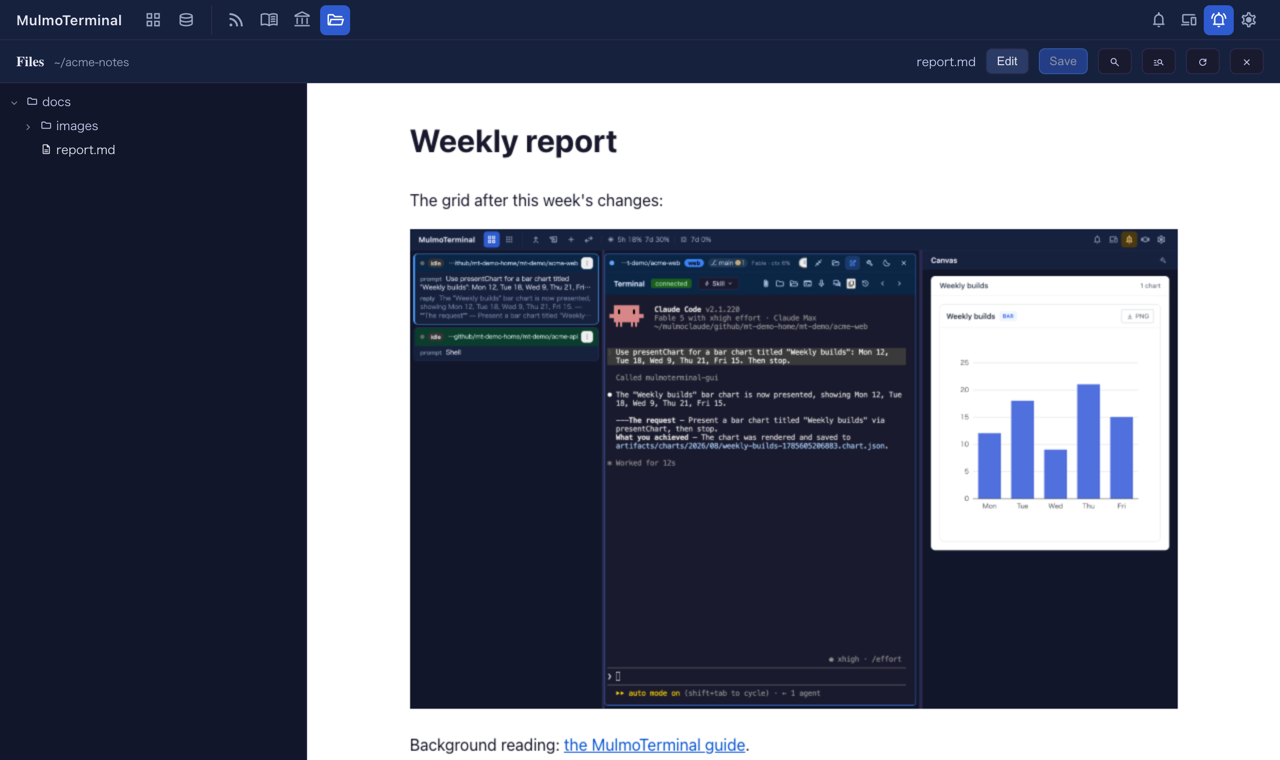Click the MulmoTerminal app title

coord(69,20)
